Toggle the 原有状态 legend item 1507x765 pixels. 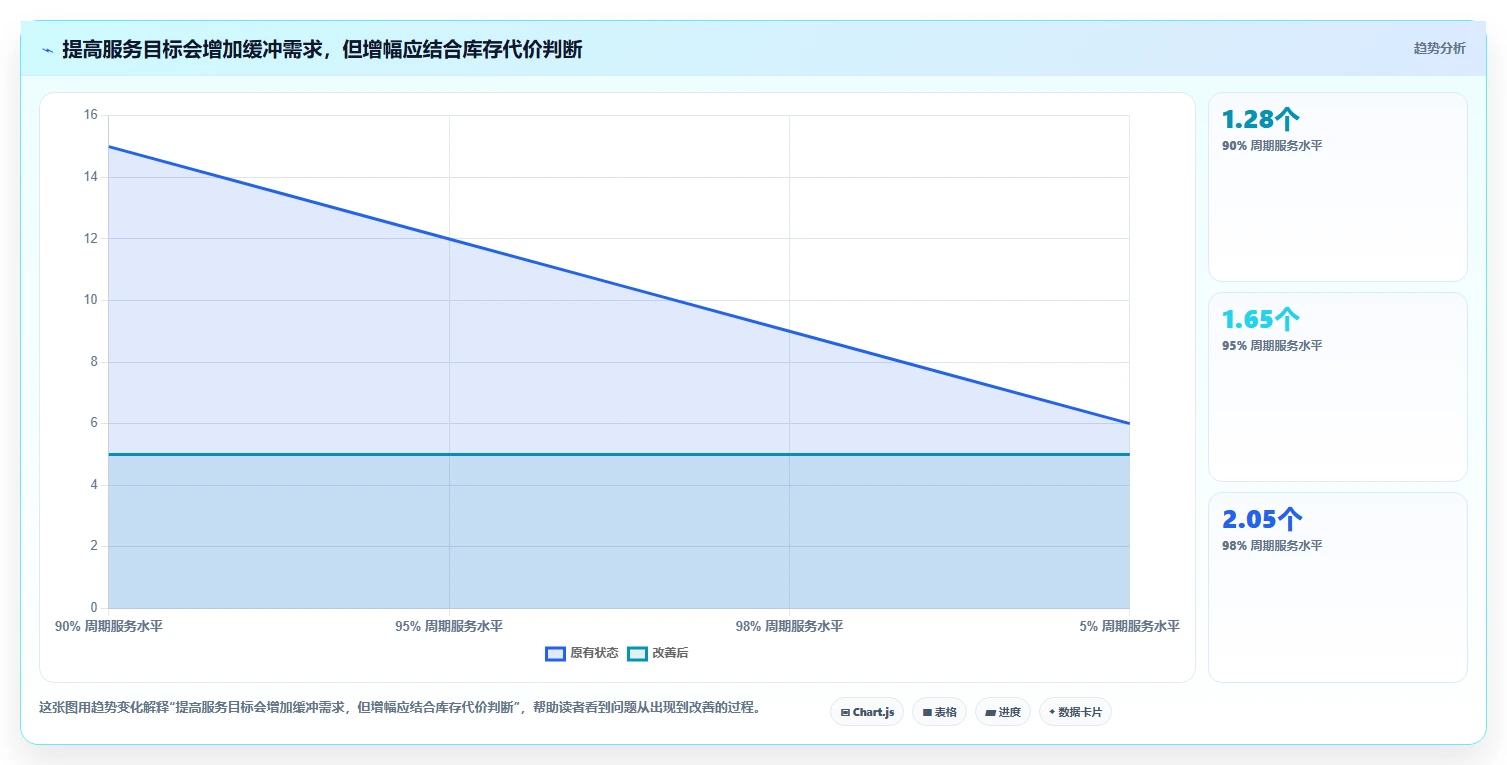(x=582, y=653)
